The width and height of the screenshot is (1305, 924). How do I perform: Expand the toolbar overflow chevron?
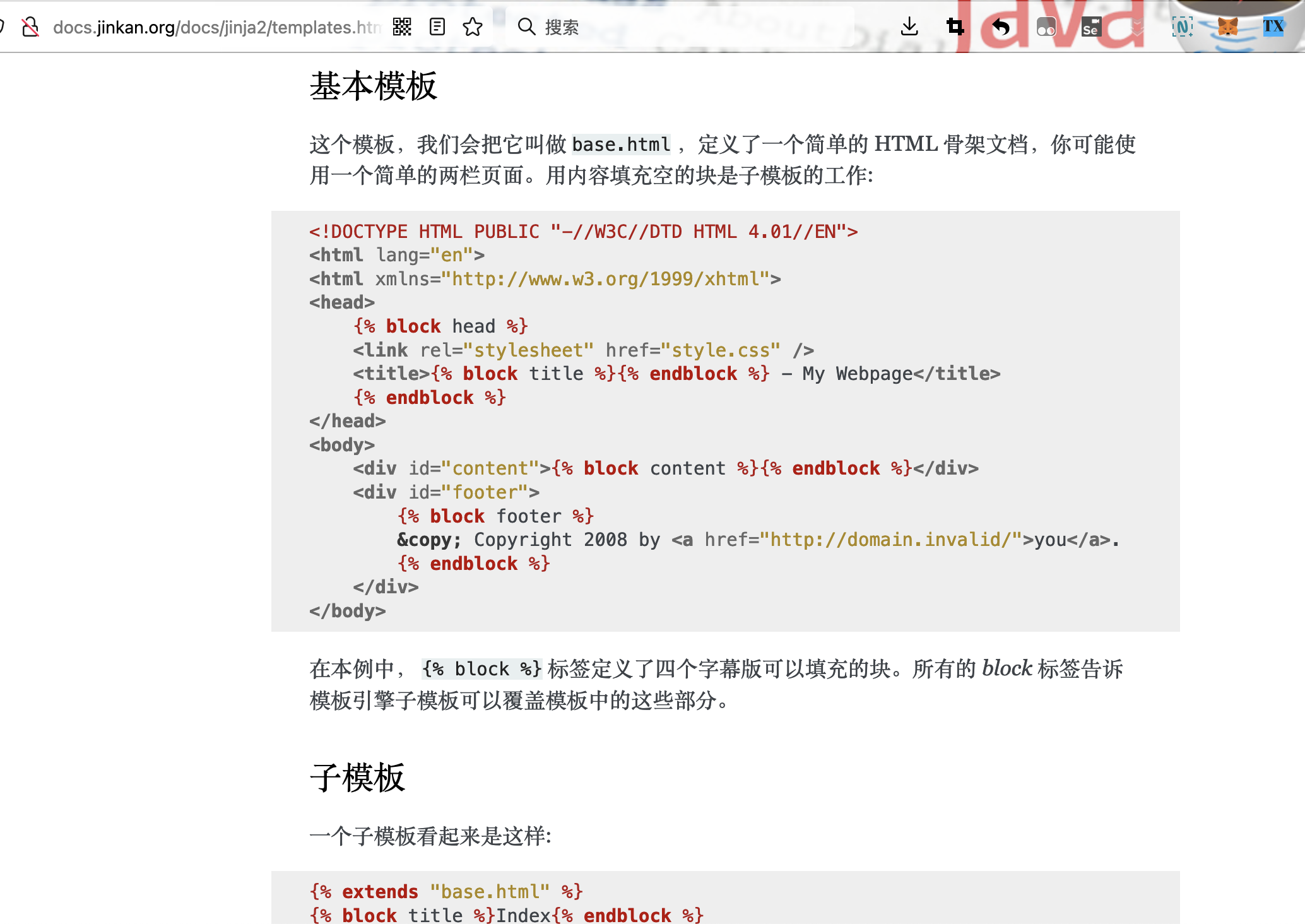pos(1137,27)
